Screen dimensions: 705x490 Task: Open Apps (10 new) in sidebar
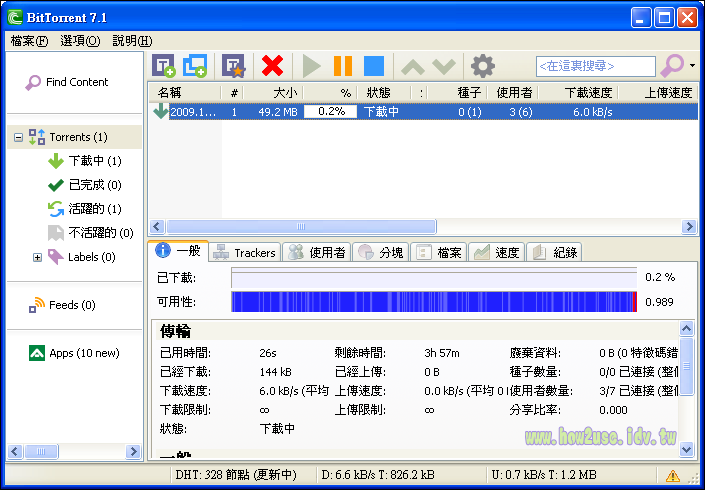[x=83, y=353]
